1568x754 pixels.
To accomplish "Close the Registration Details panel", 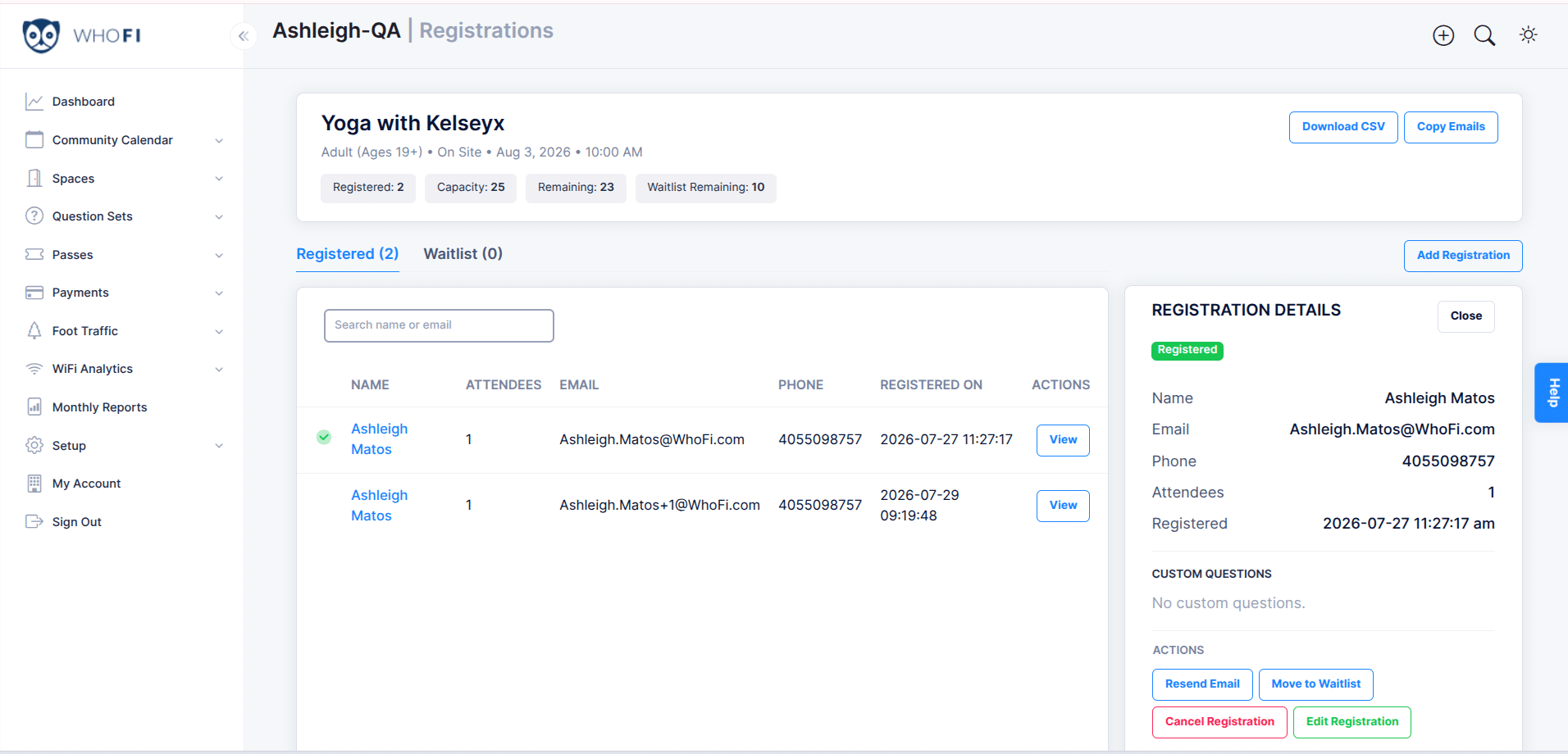I will [x=1465, y=316].
